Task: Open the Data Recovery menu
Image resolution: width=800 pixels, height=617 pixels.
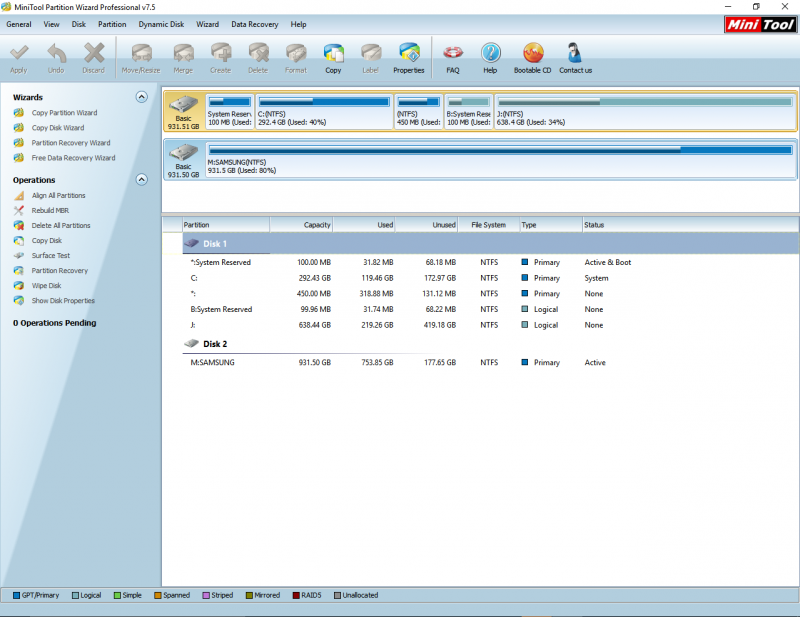Action: [x=255, y=24]
